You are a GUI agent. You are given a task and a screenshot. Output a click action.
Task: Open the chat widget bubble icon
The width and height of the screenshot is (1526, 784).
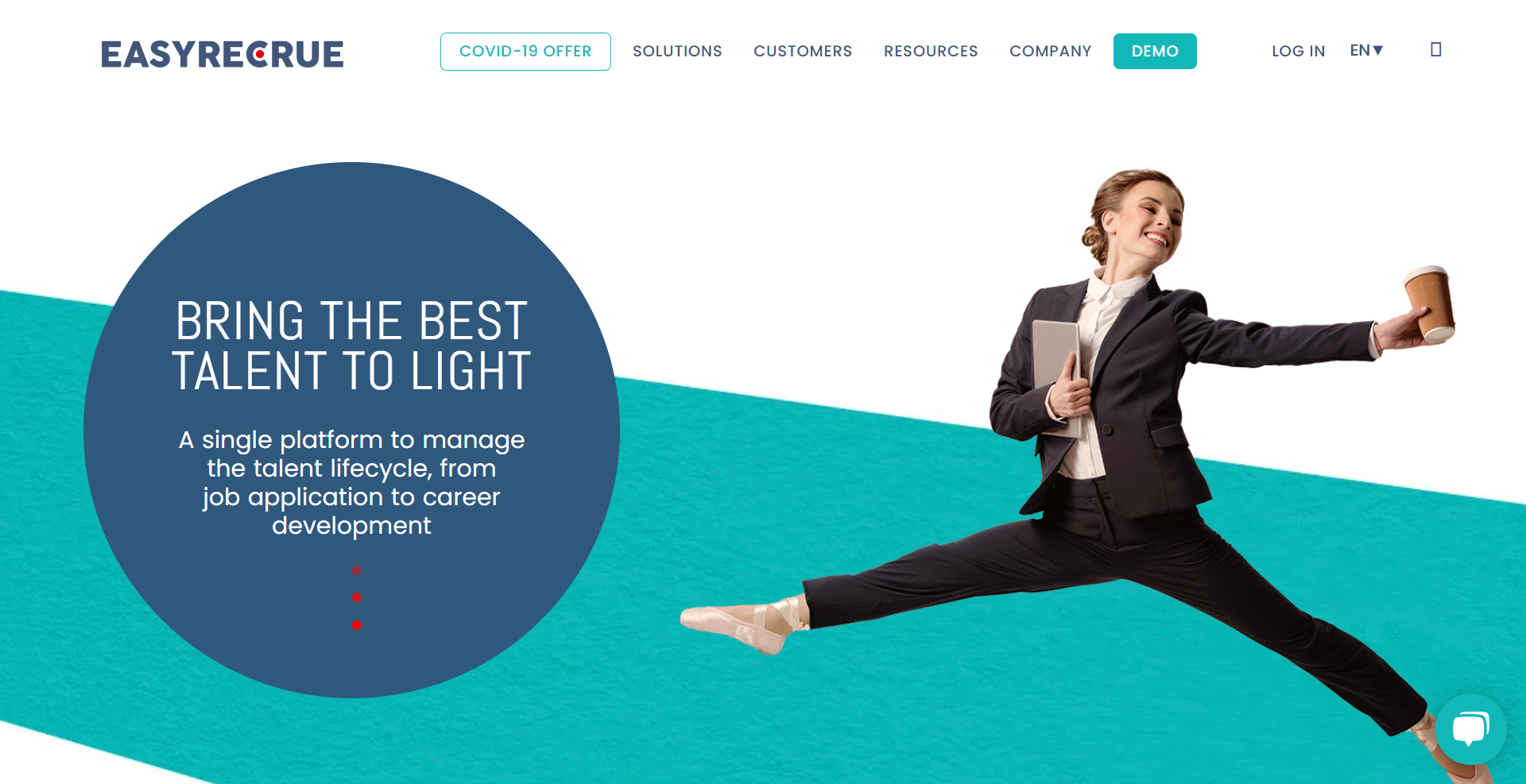click(1470, 729)
